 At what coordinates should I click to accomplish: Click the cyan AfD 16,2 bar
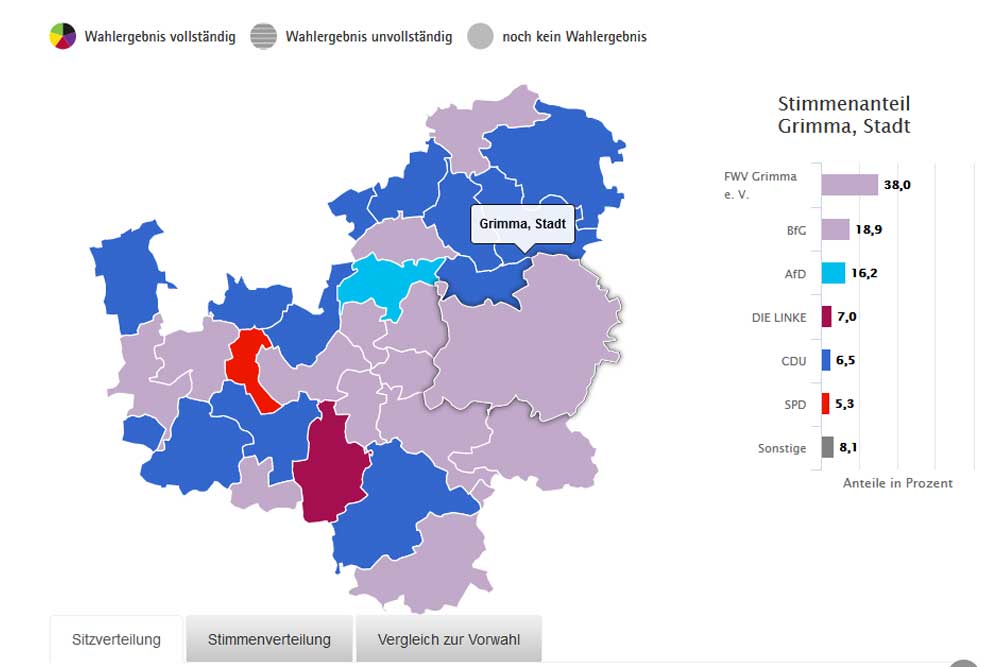[833, 273]
